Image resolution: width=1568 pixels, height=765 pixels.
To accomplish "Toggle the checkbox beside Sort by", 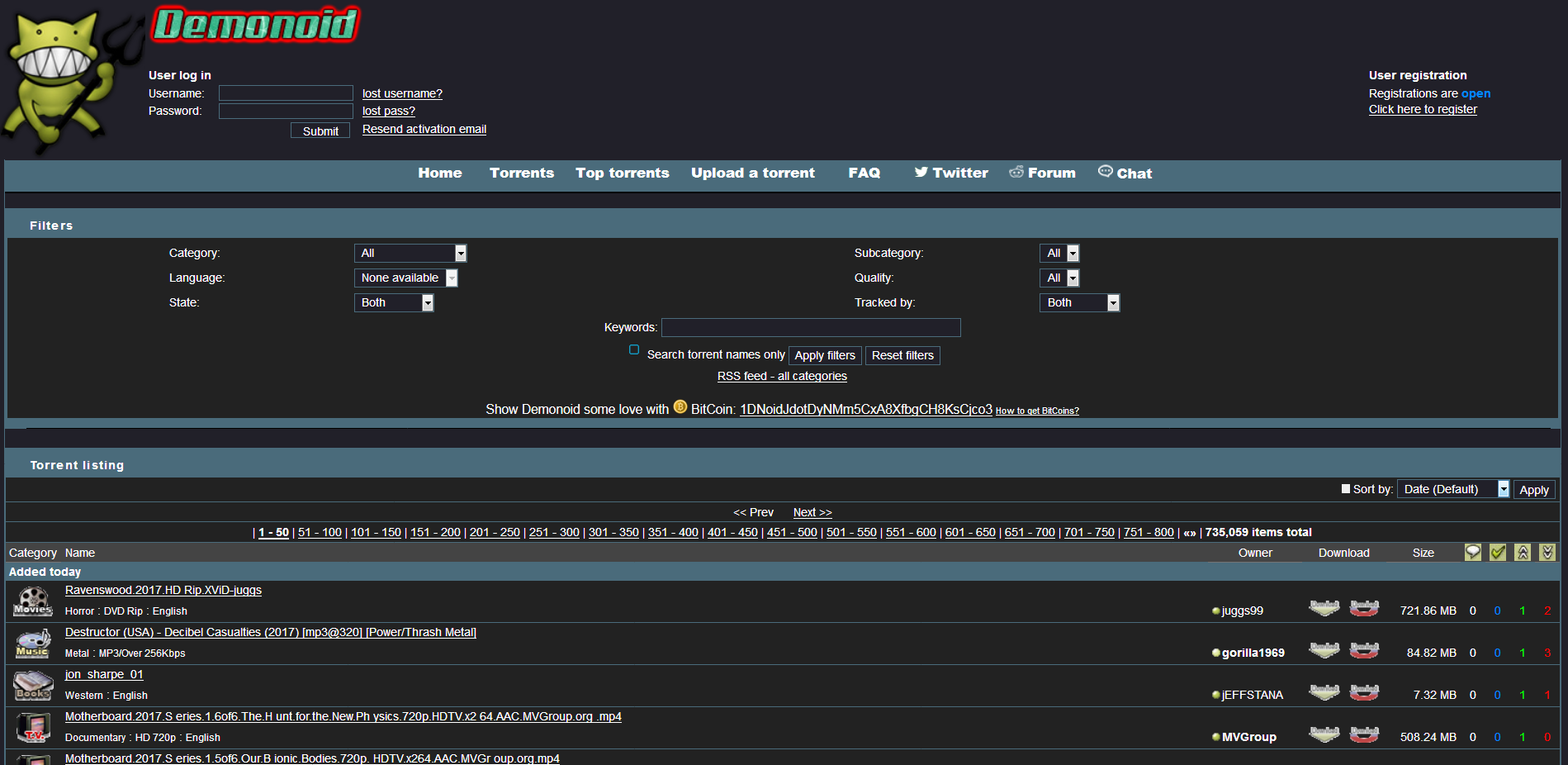I will (x=1345, y=488).
